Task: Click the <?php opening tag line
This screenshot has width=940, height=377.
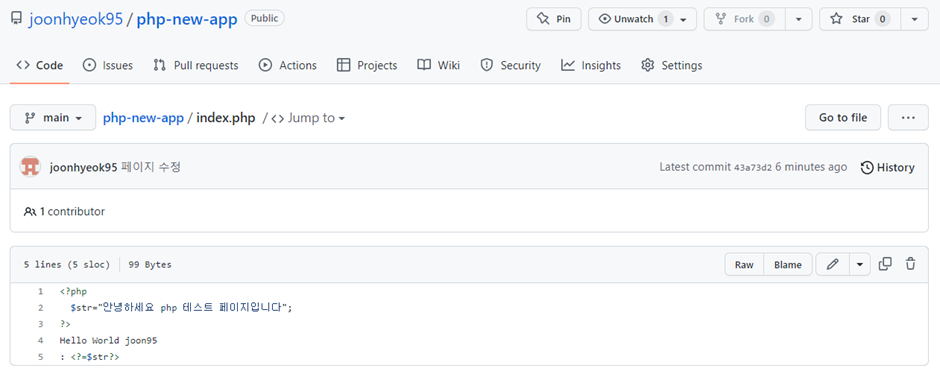Action: tap(73, 291)
